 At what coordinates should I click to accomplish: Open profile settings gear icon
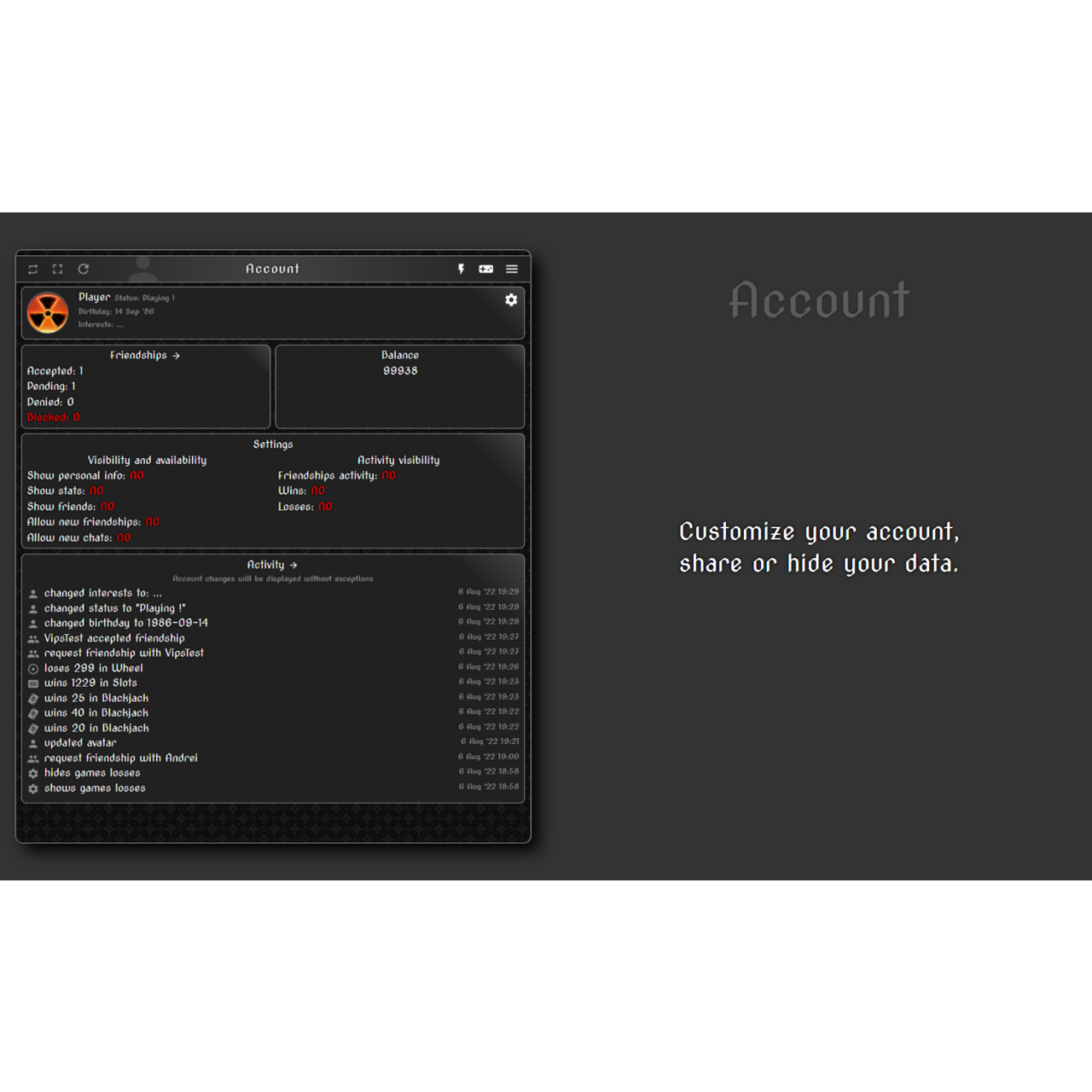click(x=511, y=299)
